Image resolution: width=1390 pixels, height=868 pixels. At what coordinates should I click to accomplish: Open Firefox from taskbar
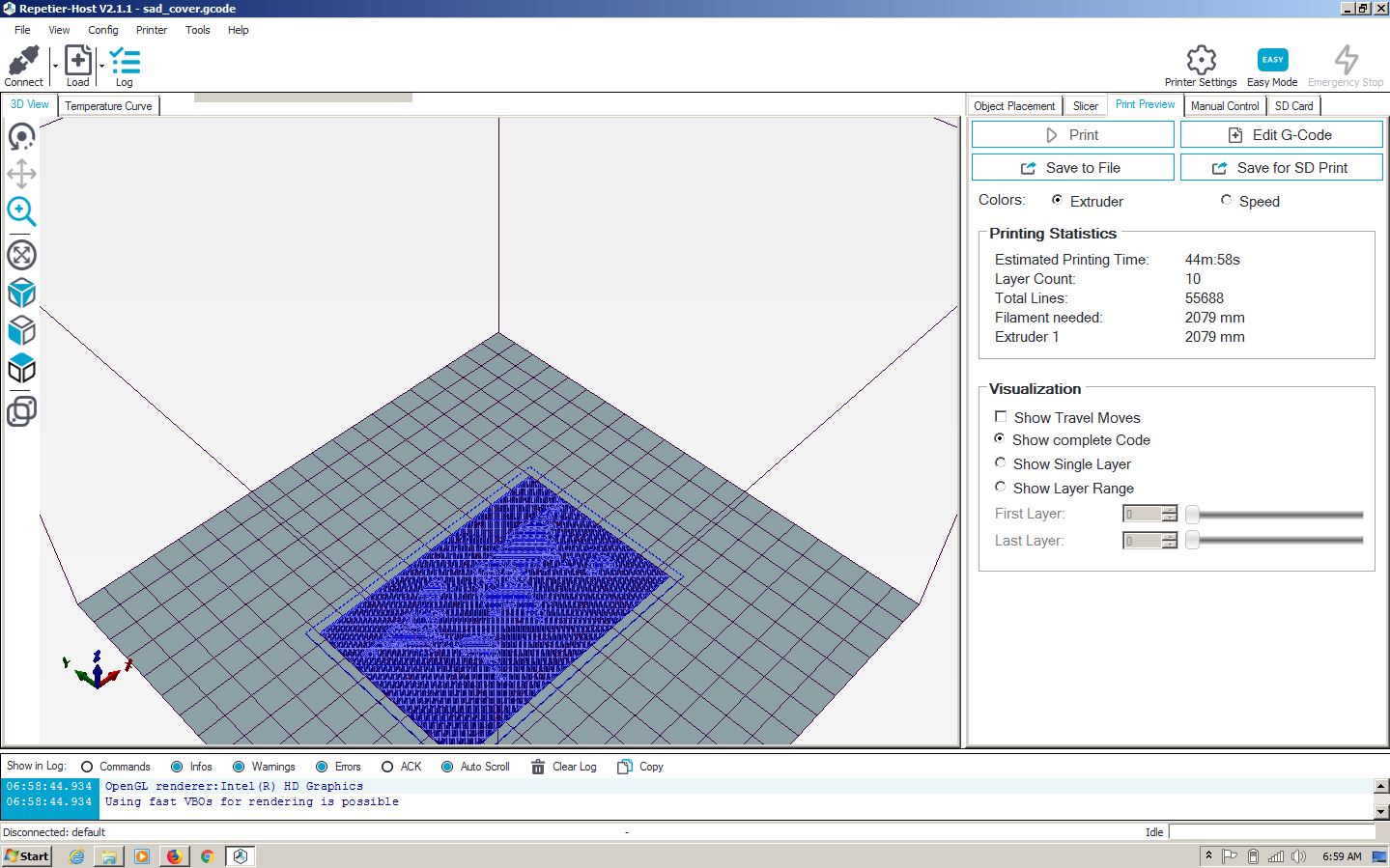click(x=174, y=856)
